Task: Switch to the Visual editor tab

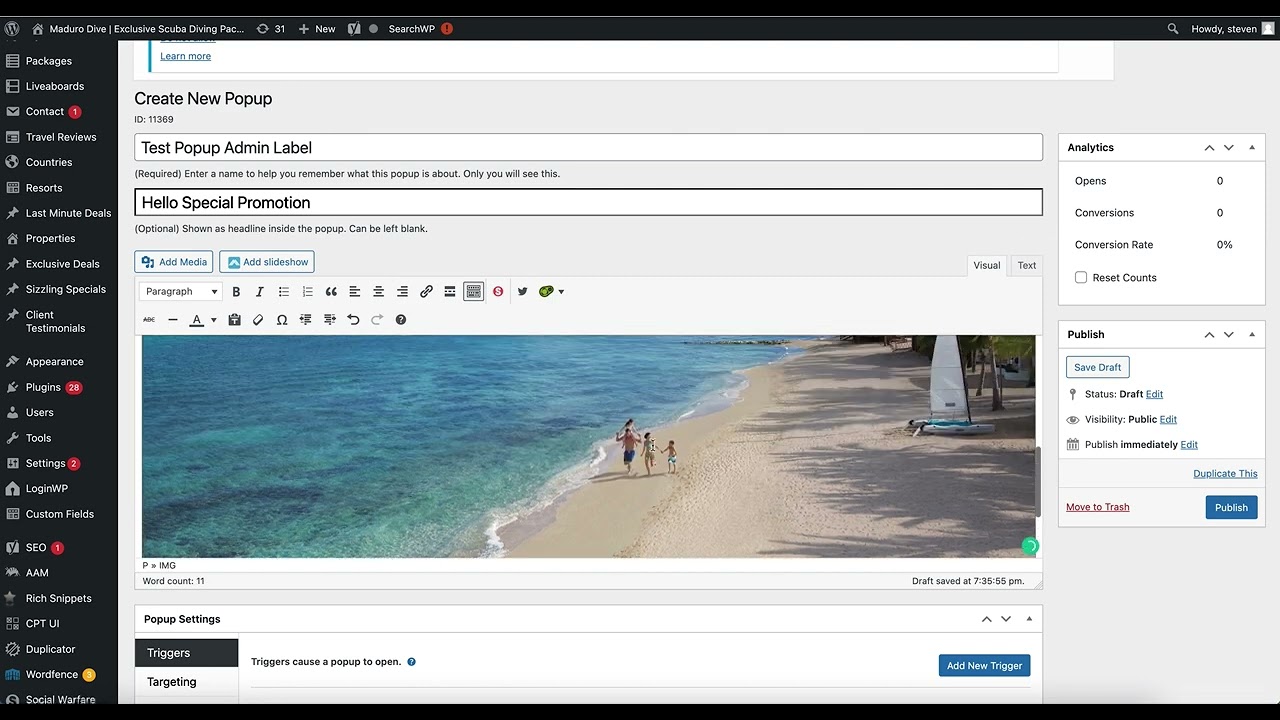Action: coord(987,265)
